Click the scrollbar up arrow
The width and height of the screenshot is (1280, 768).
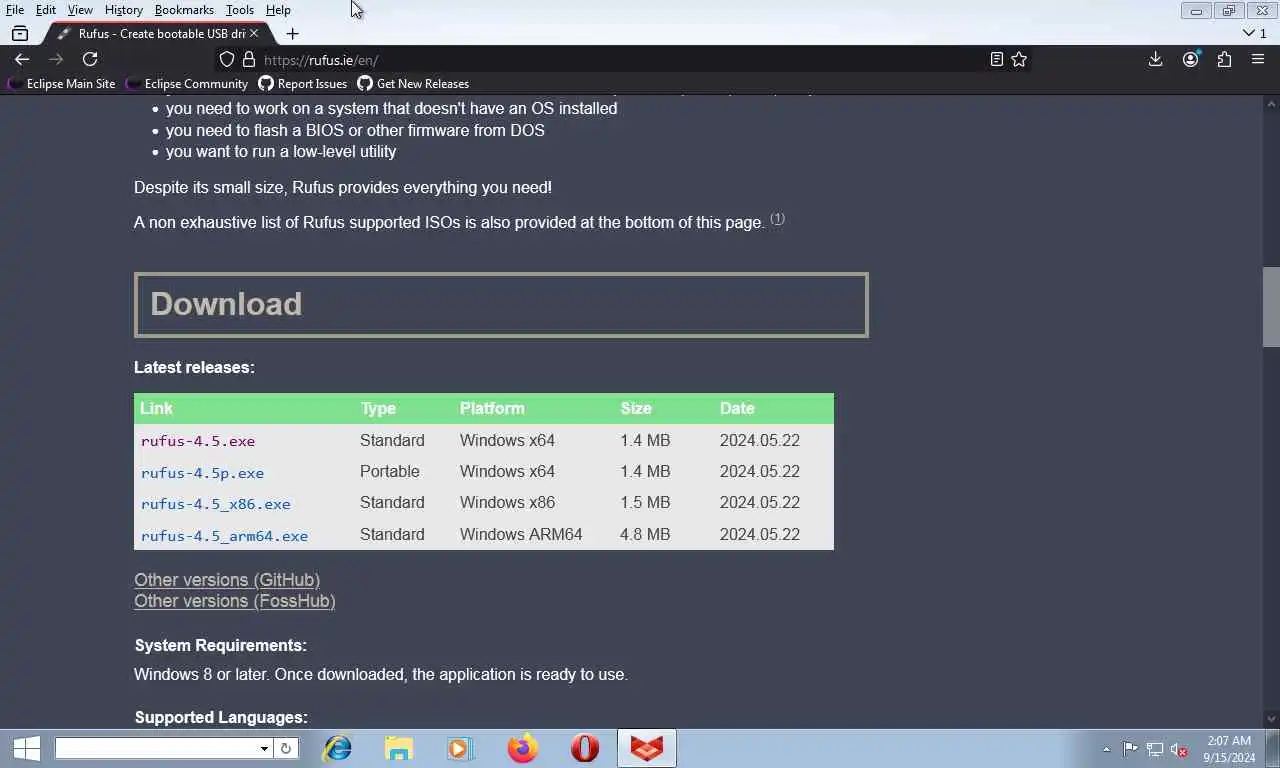point(1271,104)
